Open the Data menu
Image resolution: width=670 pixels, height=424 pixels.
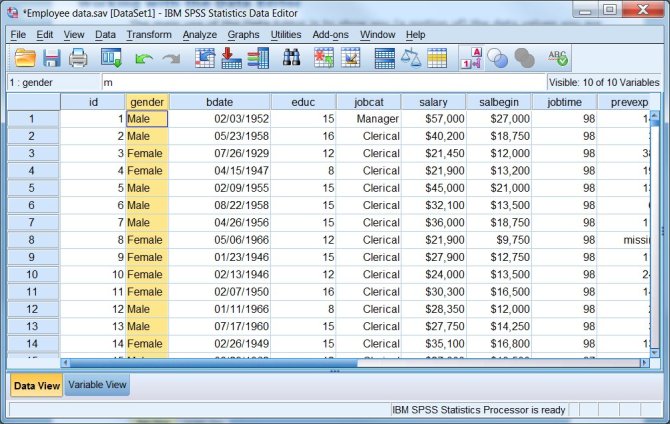tap(105, 35)
